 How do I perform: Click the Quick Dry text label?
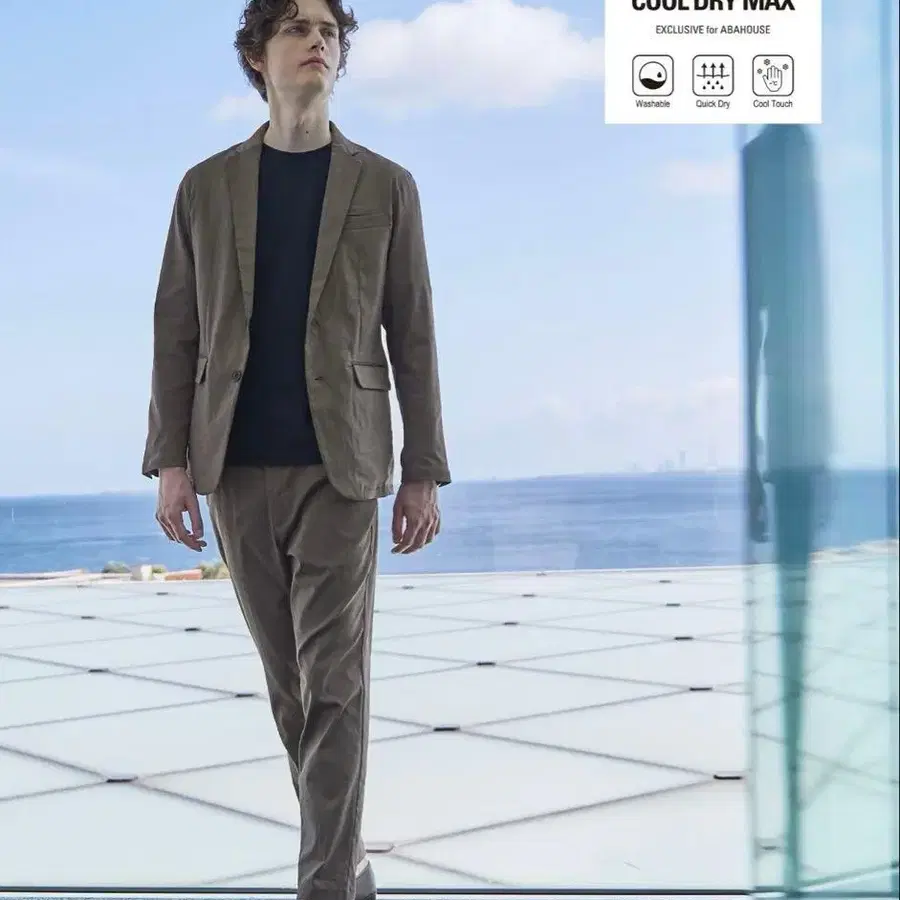[x=712, y=104]
